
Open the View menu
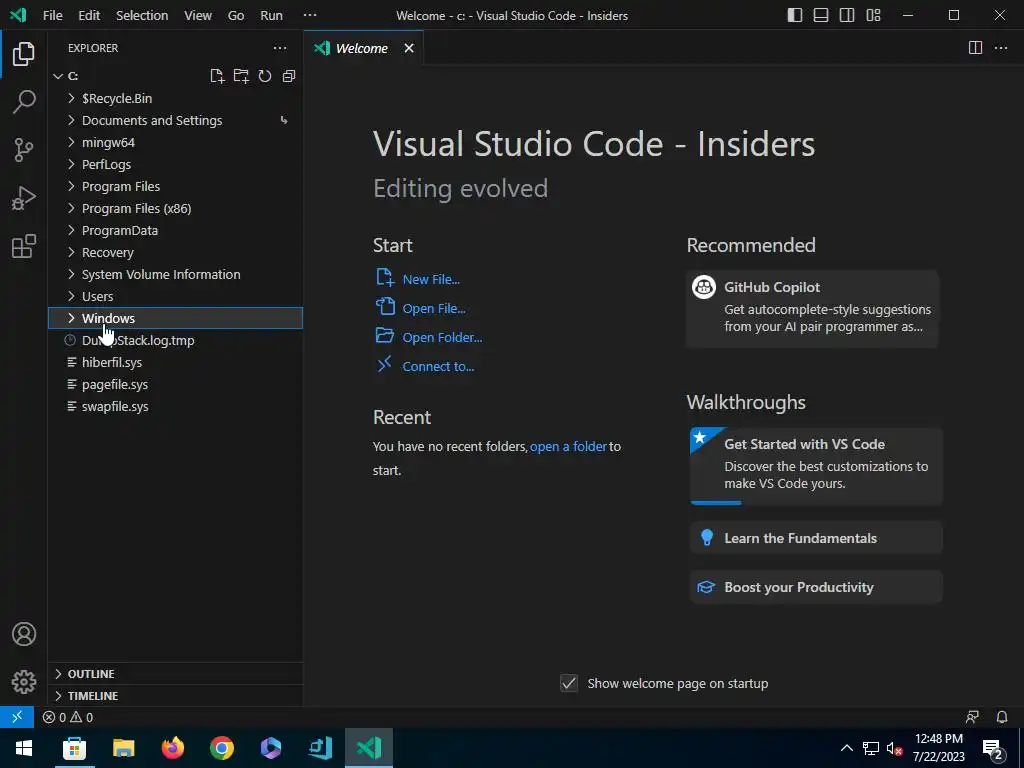198,15
